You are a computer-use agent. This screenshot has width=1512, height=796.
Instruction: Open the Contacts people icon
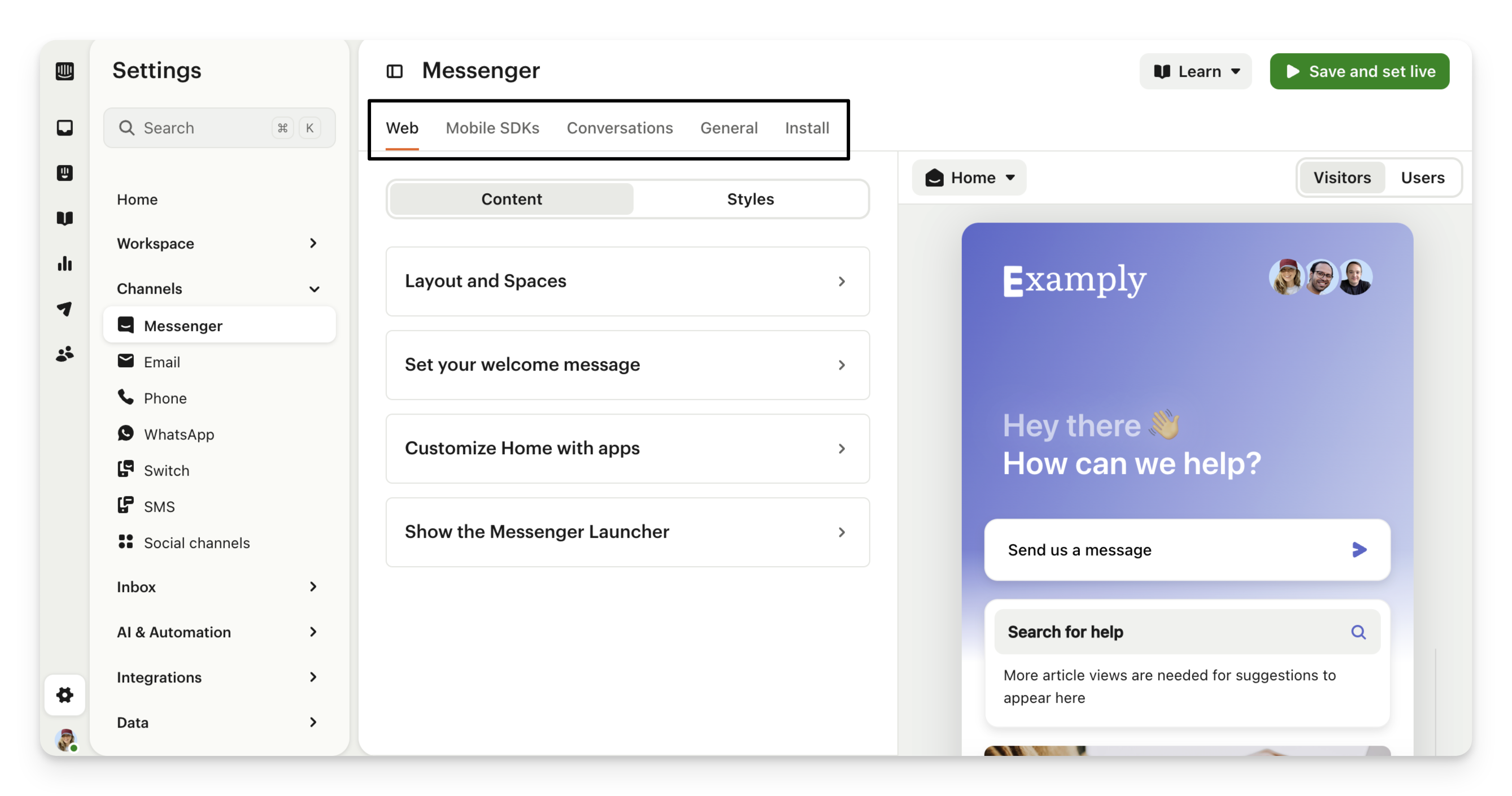point(64,354)
